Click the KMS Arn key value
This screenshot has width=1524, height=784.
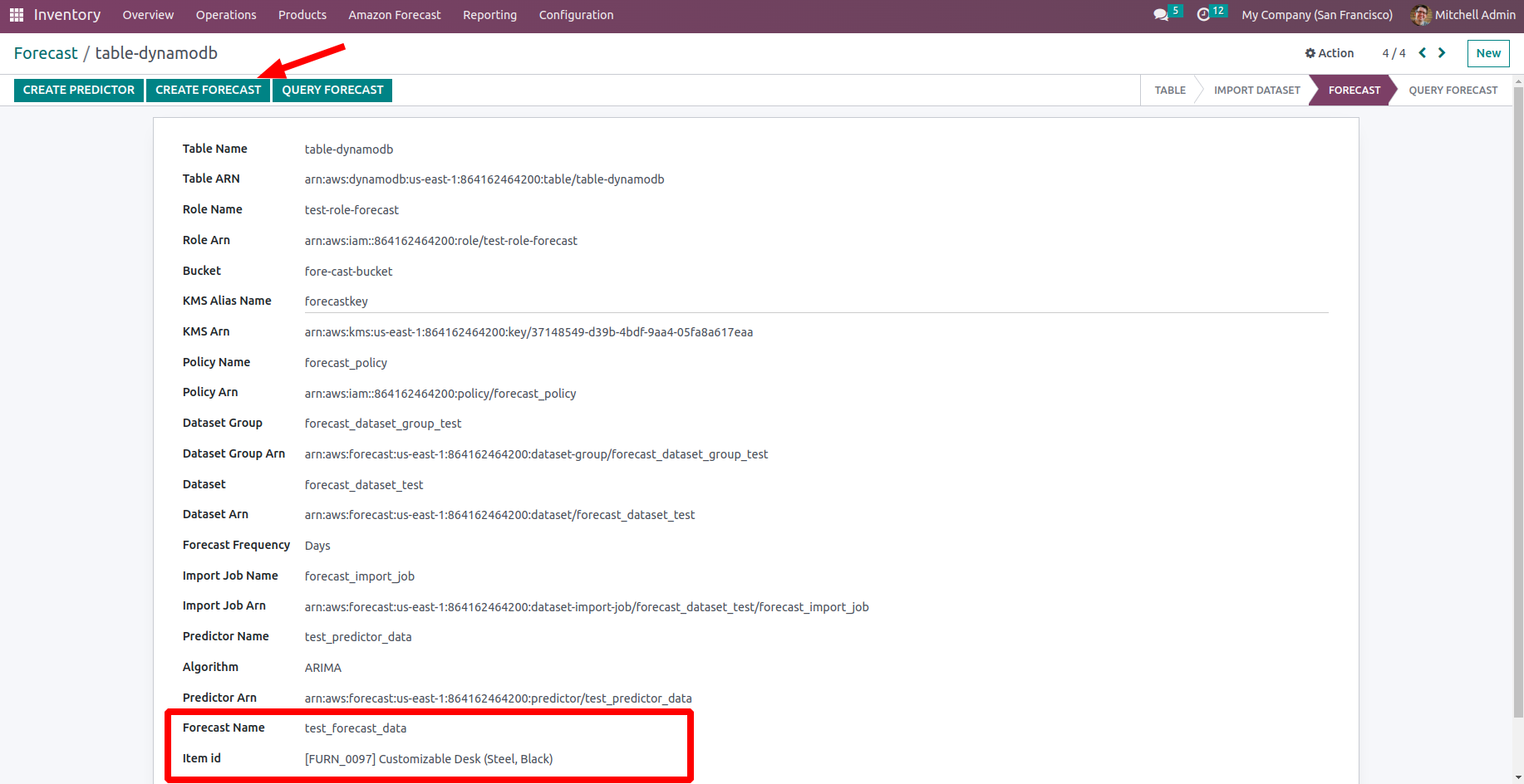(x=528, y=332)
